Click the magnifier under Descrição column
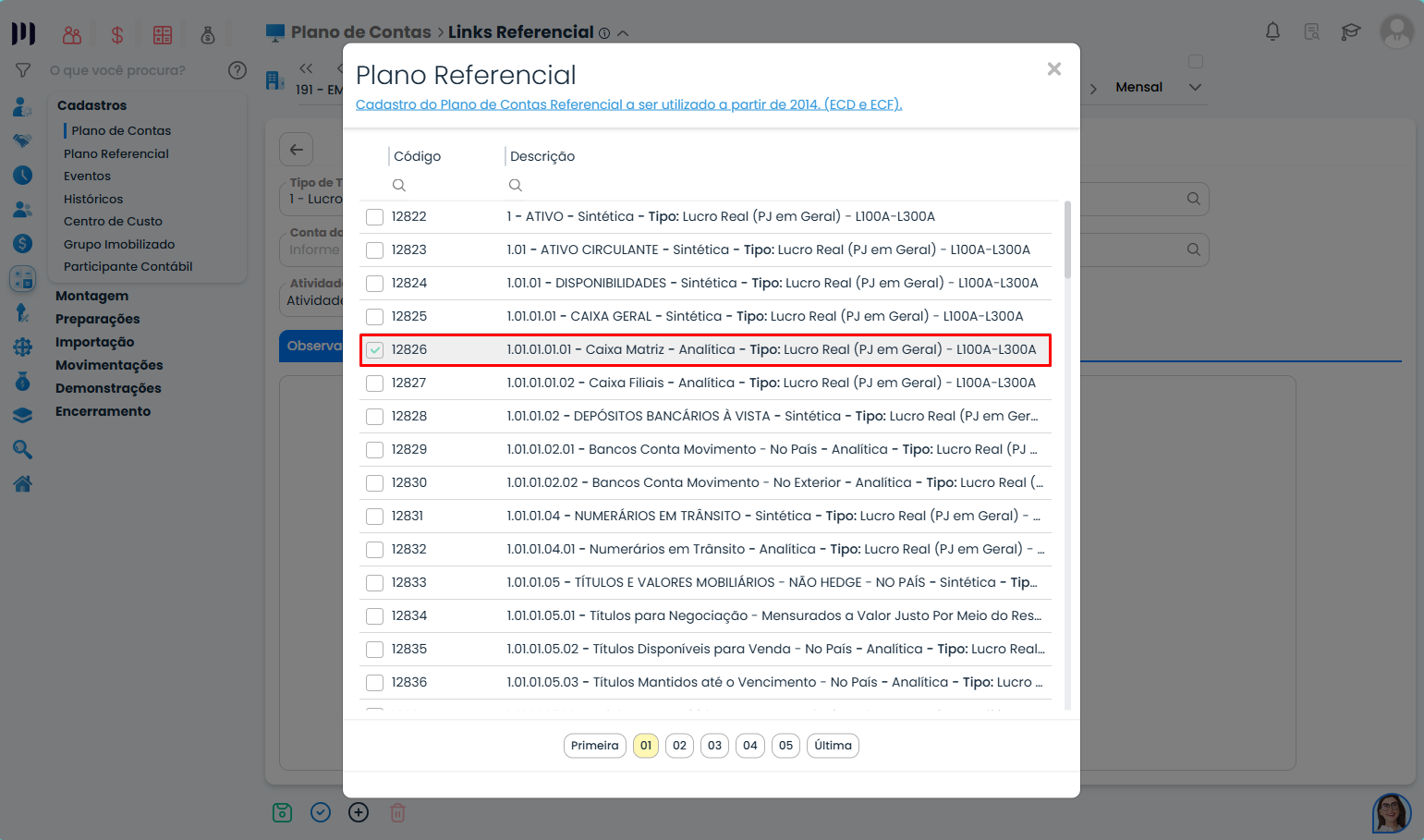1424x840 pixels. click(x=516, y=186)
